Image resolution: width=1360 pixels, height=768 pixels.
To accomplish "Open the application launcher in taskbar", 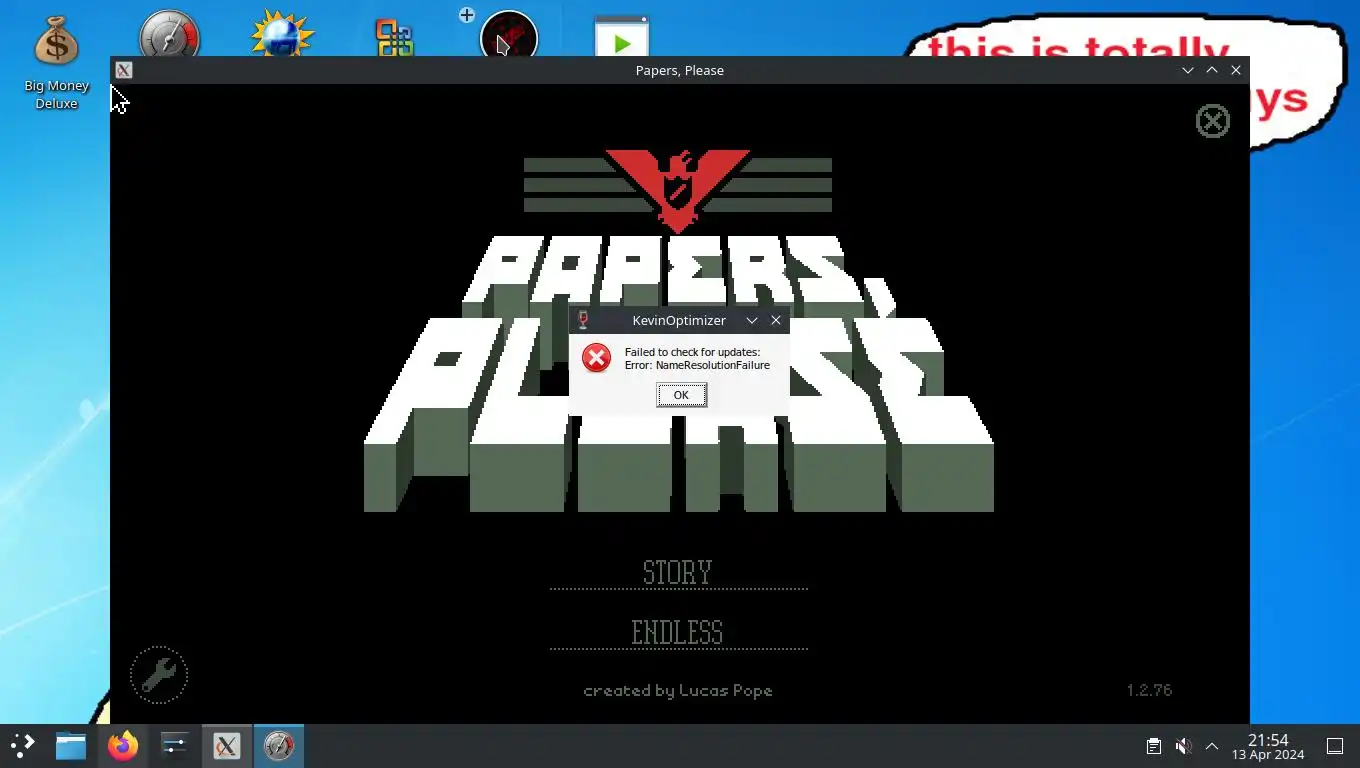I will 22,745.
